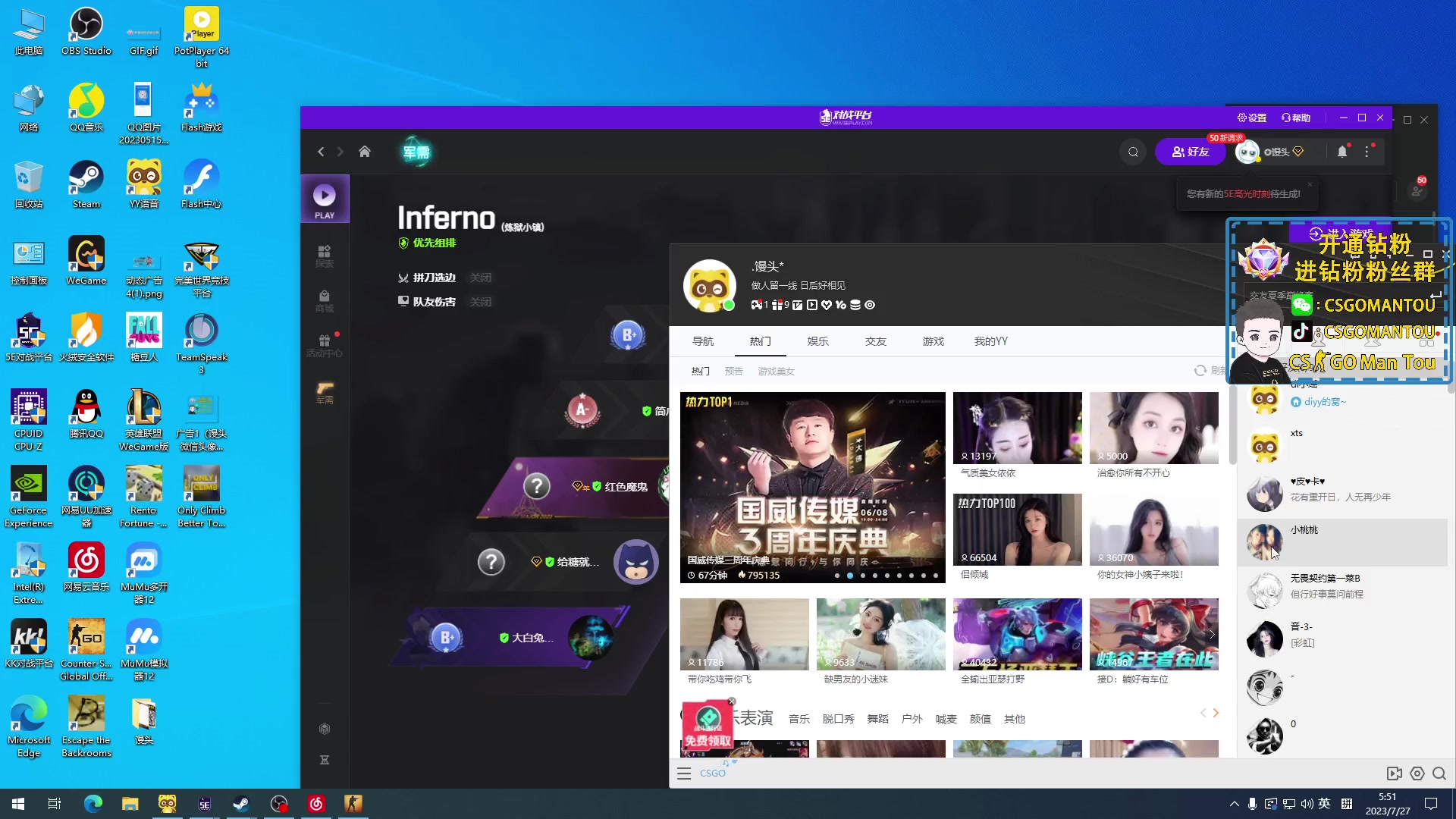This screenshot has height=819, width=1456.
Task: Open the 商城 shop sidebar icon
Action: pyautogui.click(x=325, y=300)
